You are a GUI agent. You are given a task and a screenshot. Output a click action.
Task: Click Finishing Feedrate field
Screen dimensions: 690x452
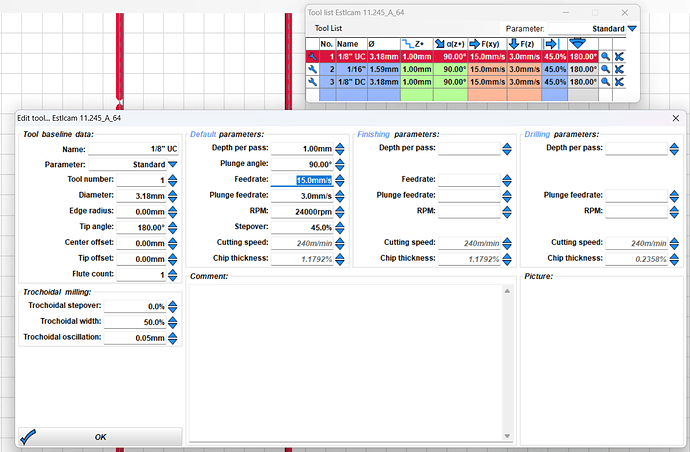469,180
